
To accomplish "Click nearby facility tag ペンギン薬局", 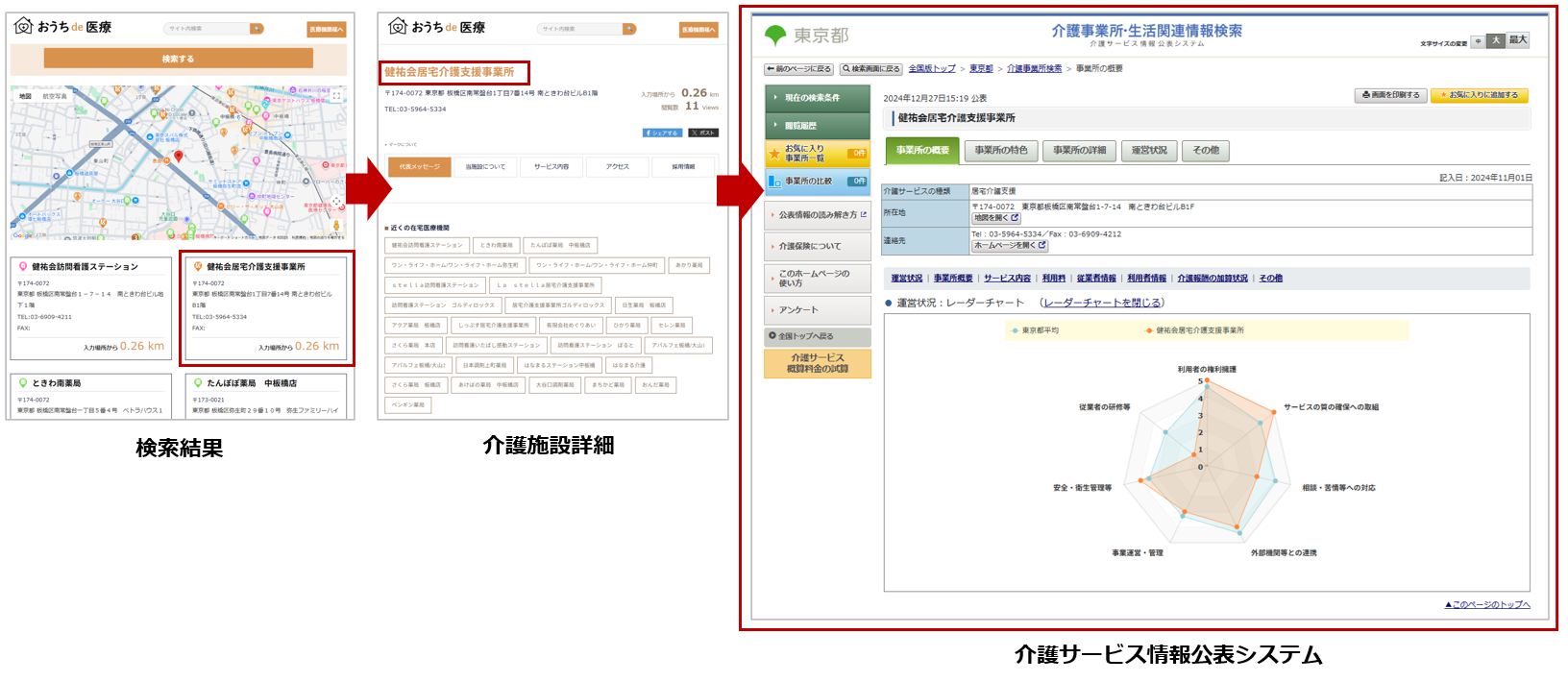I will click(408, 405).
